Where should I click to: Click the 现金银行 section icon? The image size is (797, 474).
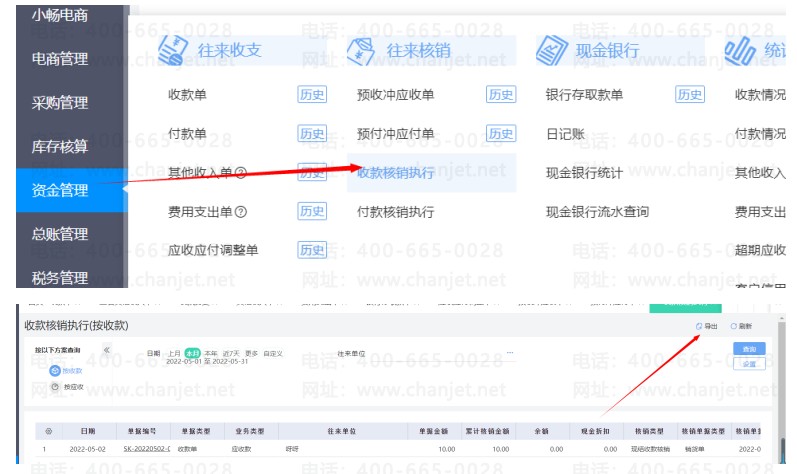551,50
